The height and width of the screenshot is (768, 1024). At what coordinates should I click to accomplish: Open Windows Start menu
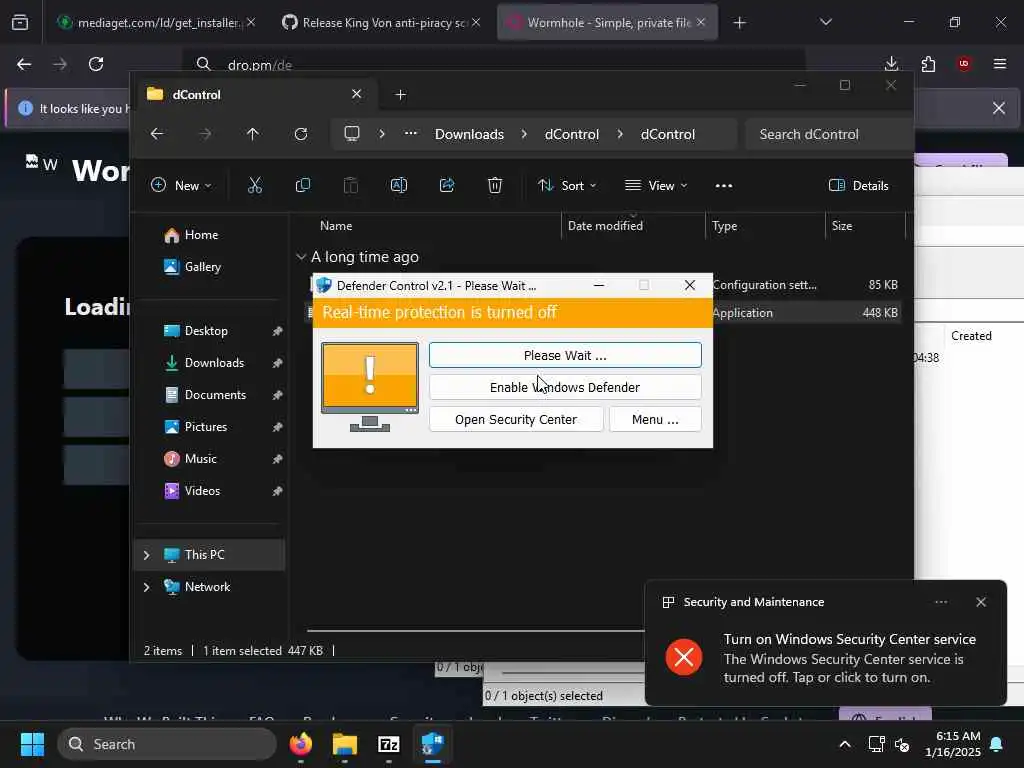tap(32, 744)
